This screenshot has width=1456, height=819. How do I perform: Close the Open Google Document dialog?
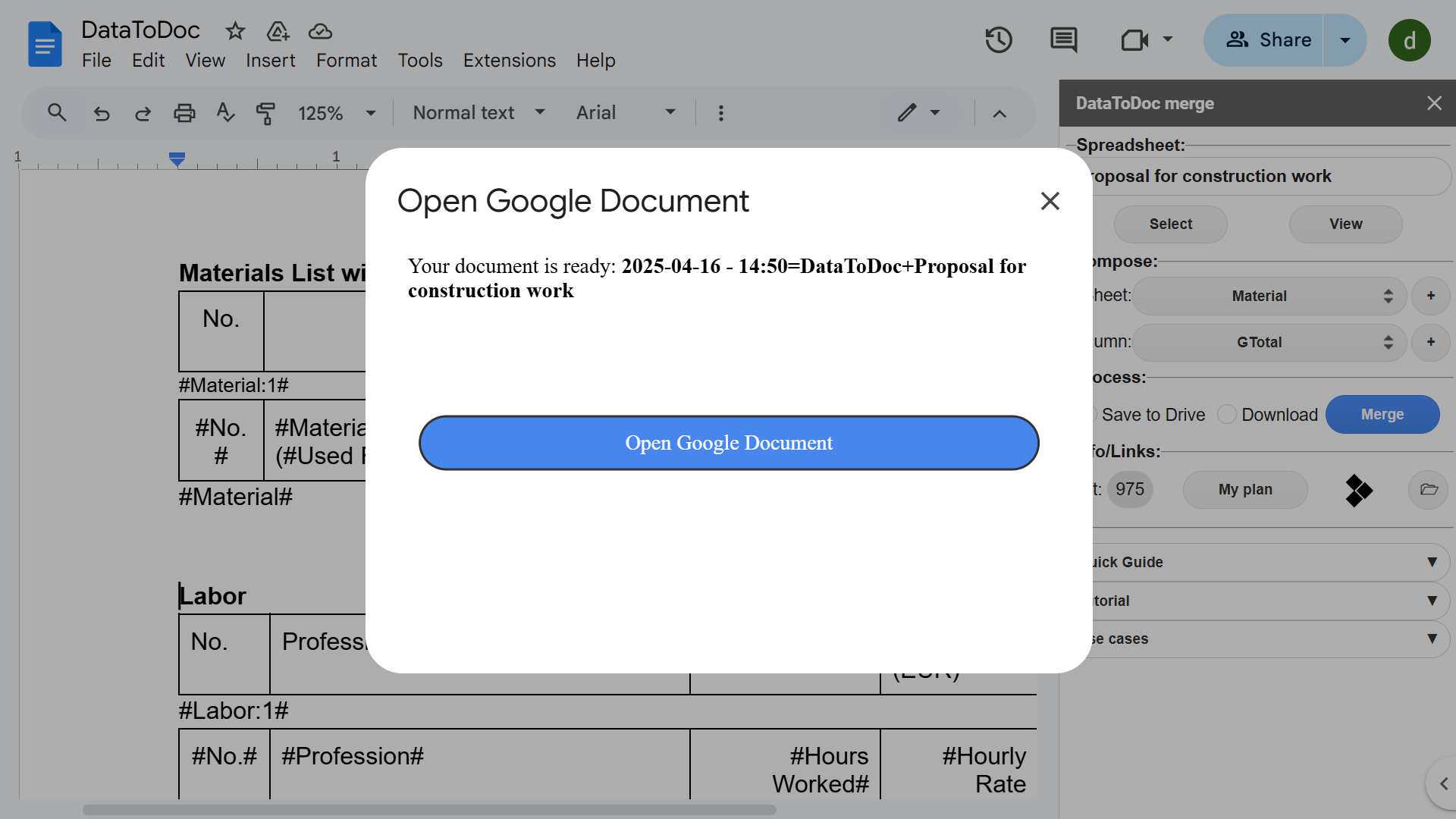click(x=1050, y=201)
